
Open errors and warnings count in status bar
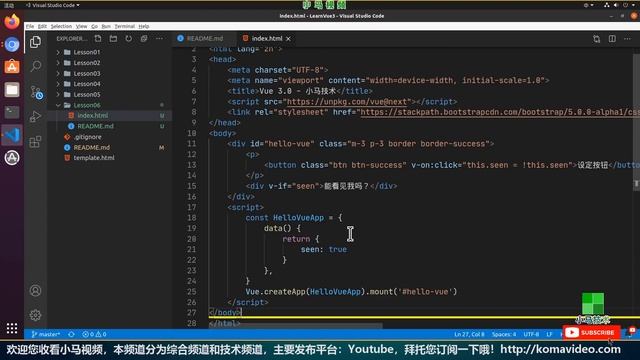94,334
